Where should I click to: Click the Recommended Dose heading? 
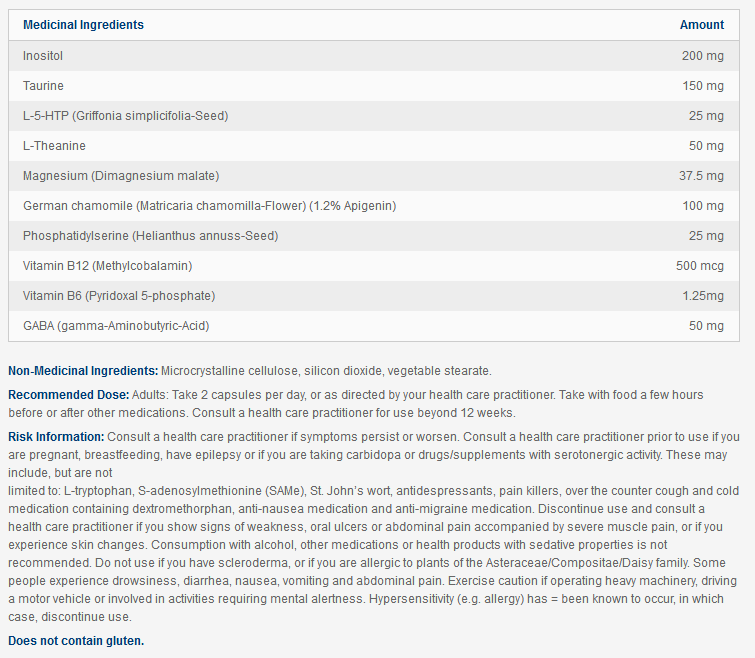[x=68, y=394]
